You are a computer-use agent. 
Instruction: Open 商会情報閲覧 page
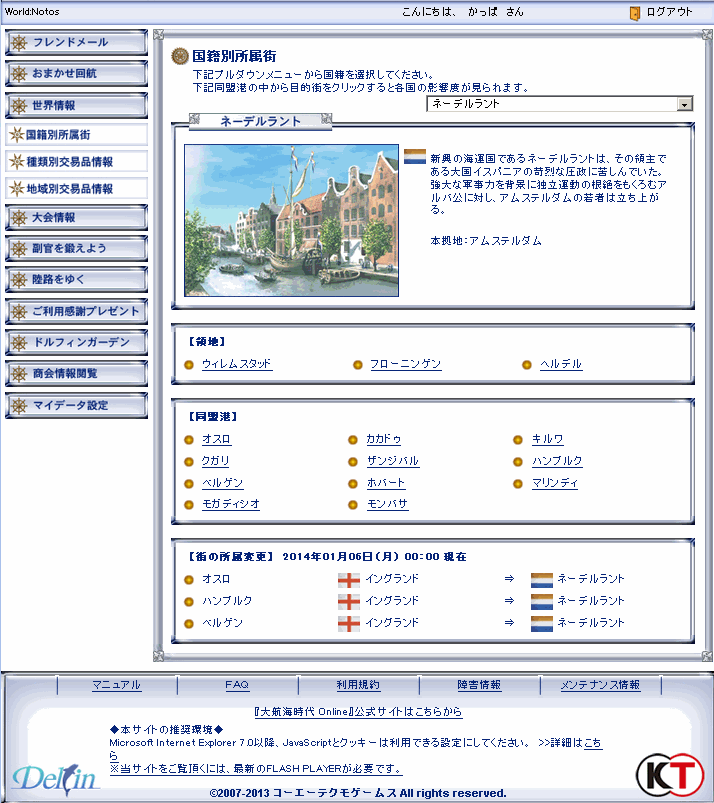[76, 374]
